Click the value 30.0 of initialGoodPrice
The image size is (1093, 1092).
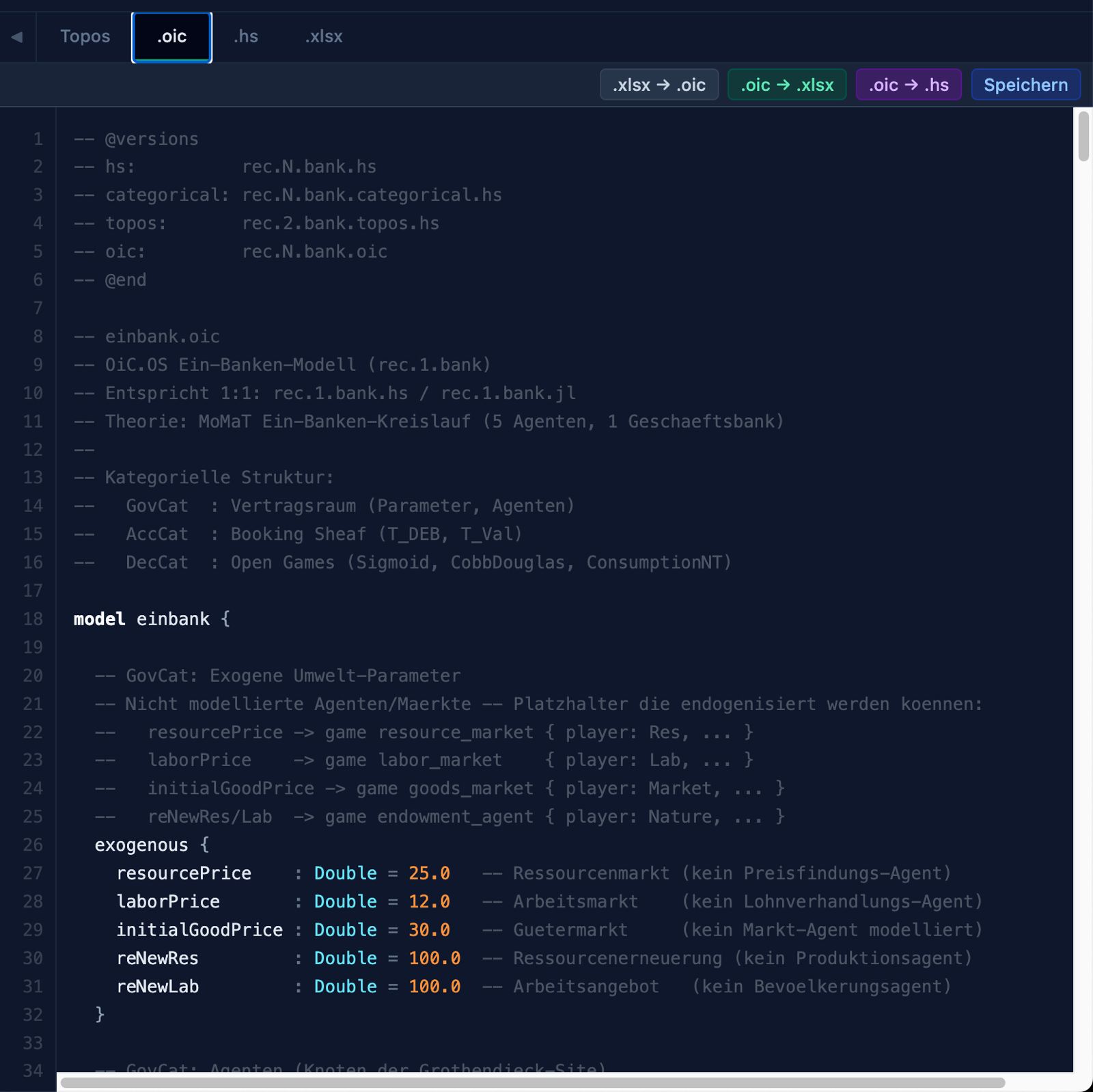pos(429,930)
